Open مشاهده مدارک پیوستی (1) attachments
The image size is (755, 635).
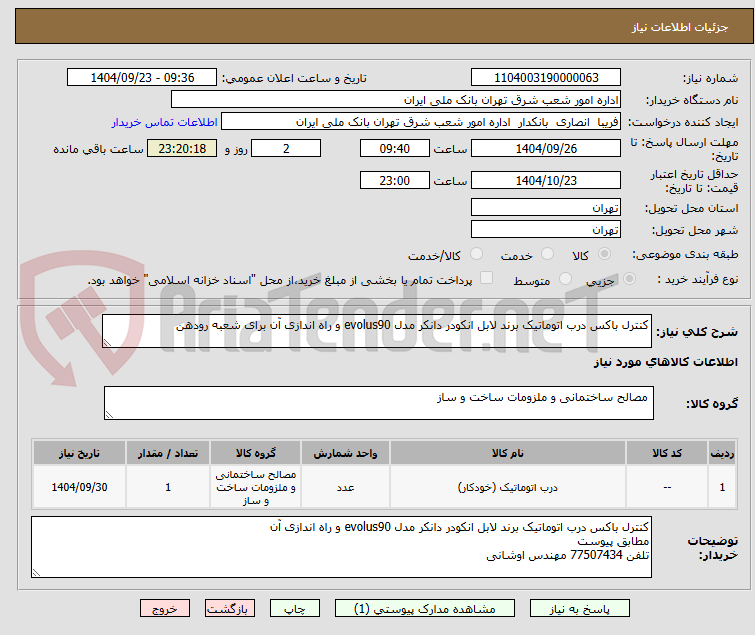[425, 609]
